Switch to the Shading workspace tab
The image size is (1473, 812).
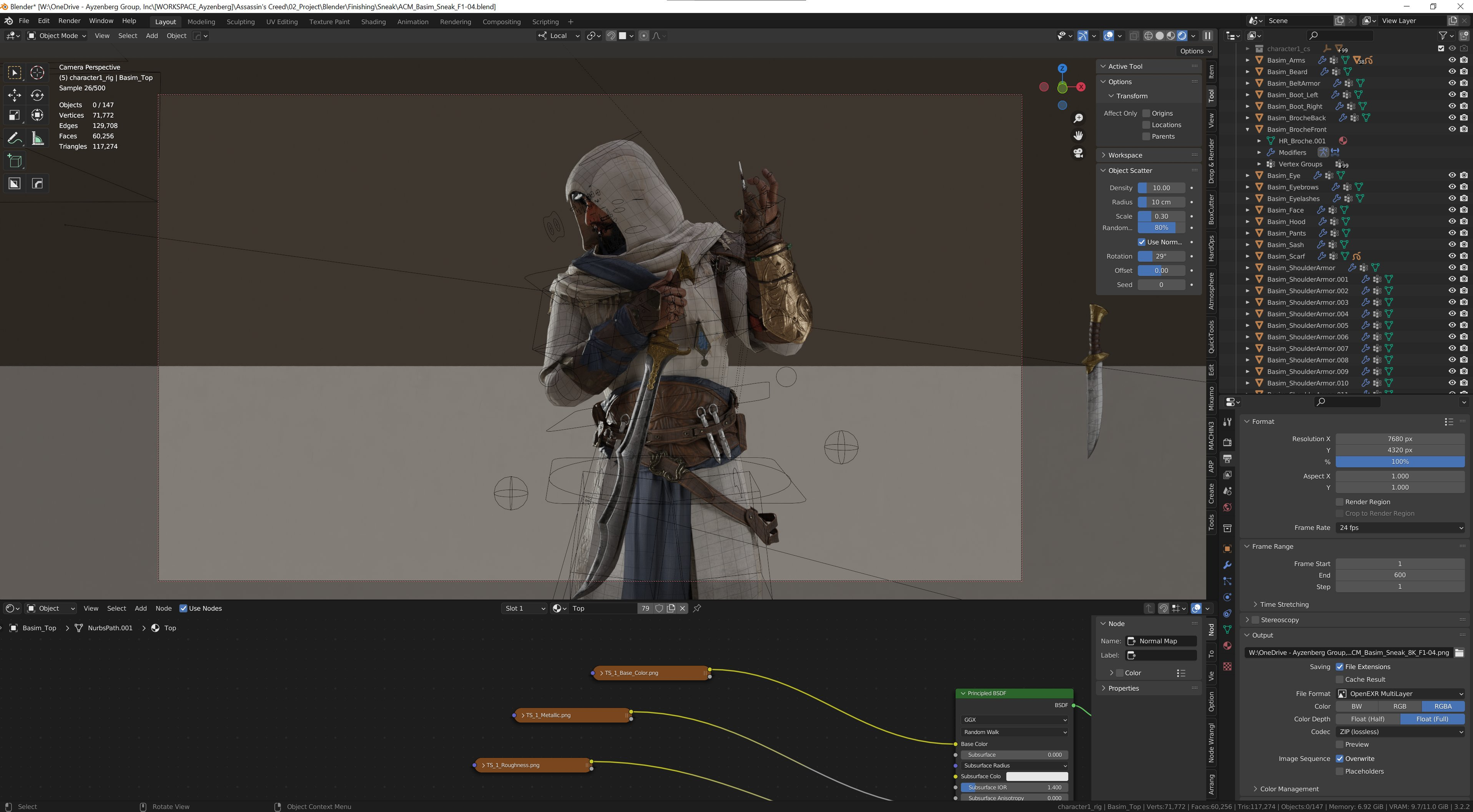point(373,22)
